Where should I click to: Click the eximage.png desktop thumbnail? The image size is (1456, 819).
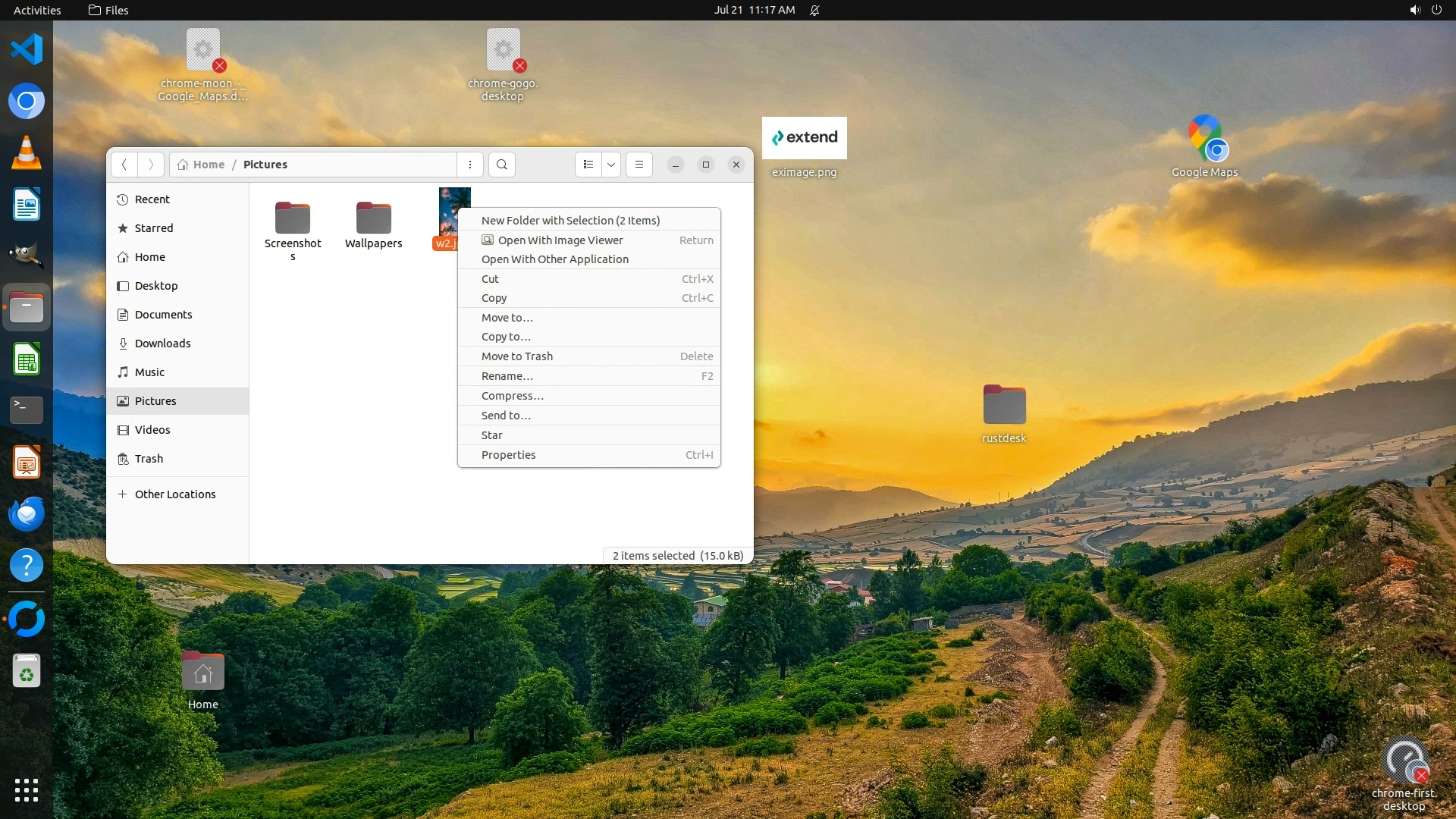804,138
